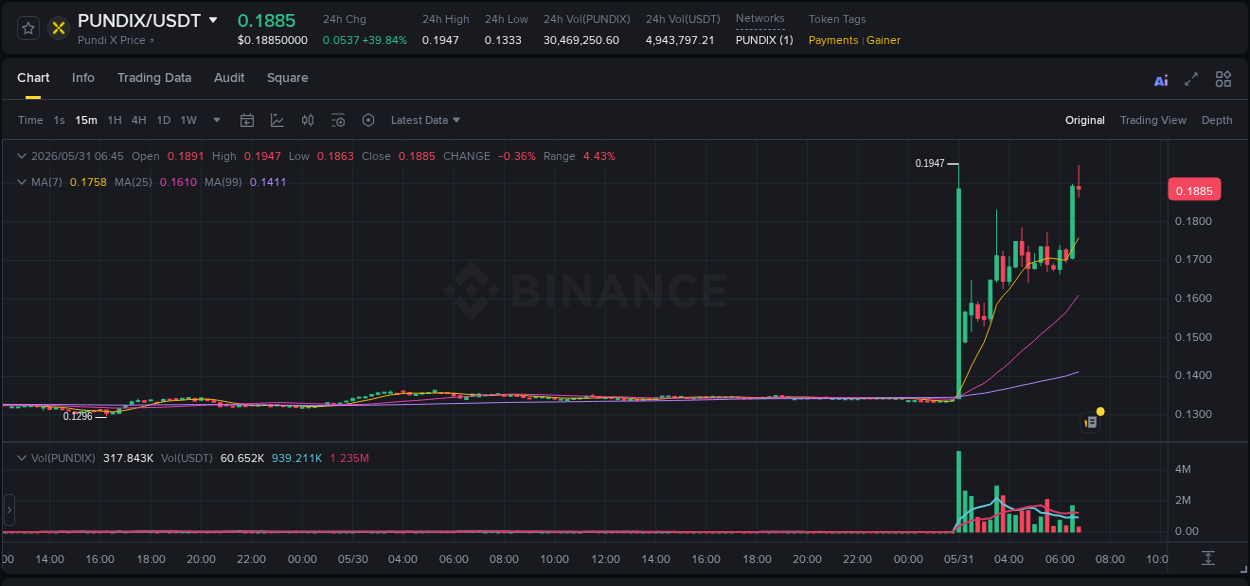Open the technical indicators line chart icon
The height and width of the screenshot is (586, 1250).
(277, 120)
